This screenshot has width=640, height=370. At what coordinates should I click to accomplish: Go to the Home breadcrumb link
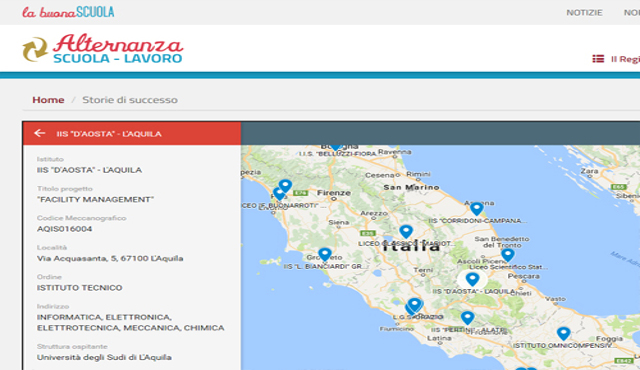point(48,100)
